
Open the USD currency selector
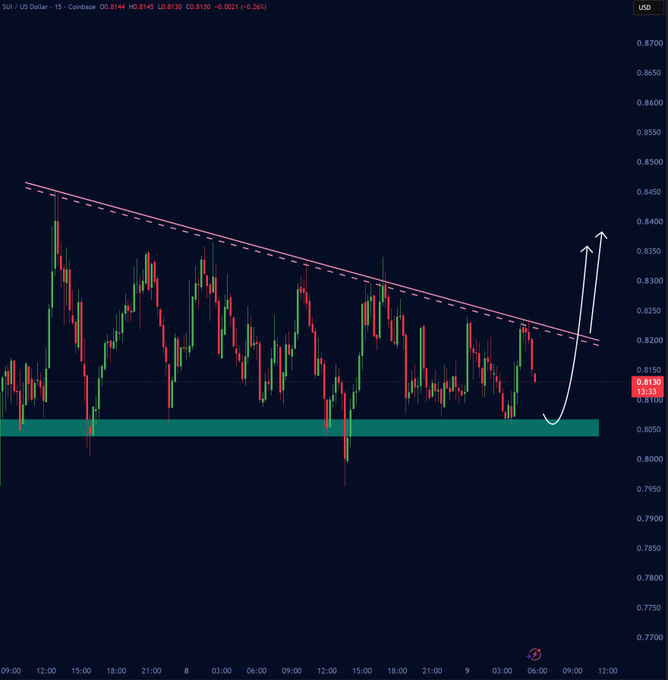pyautogui.click(x=648, y=7)
